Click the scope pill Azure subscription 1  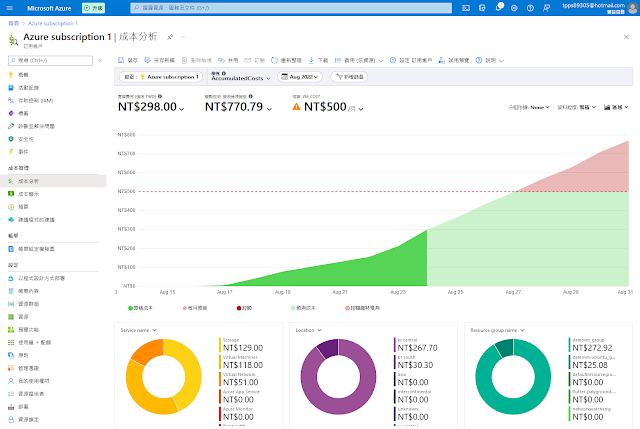point(161,77)
